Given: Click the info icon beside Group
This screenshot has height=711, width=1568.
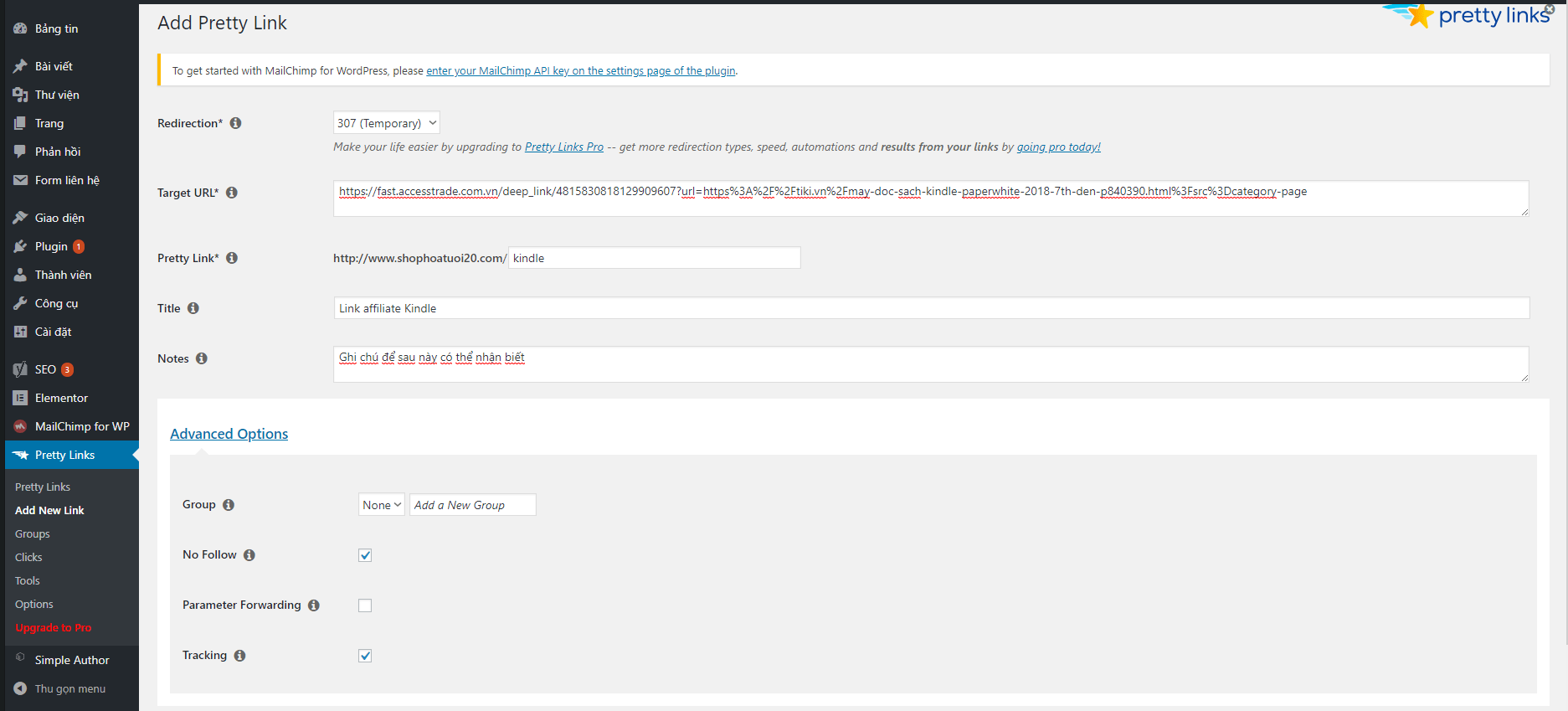Looking at the screenshot, I should pos(229,505).
